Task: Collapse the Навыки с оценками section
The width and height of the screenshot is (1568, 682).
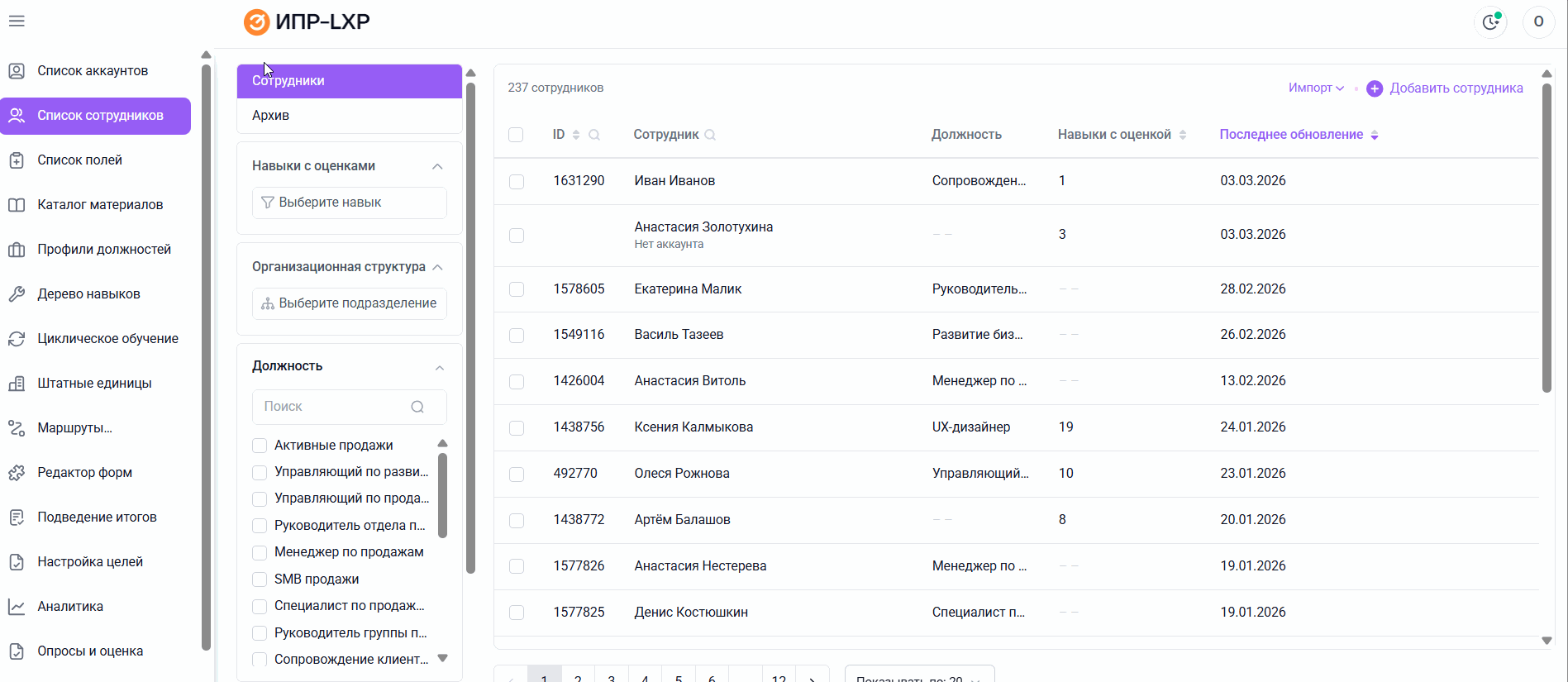Action: click(437, 166)
